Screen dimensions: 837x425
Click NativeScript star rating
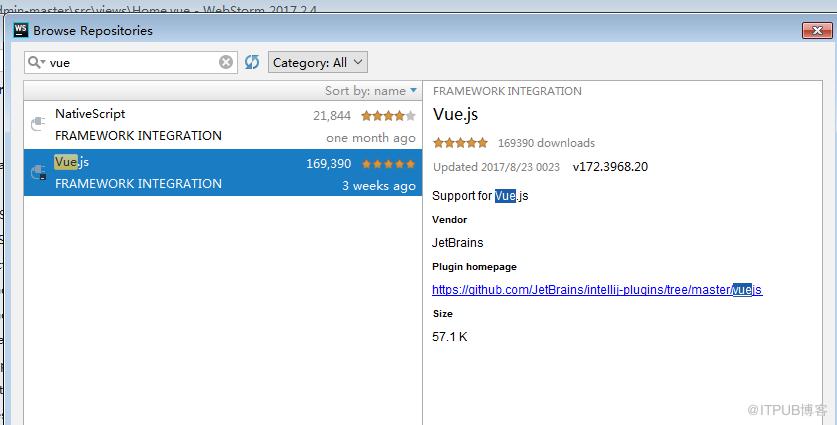click(x=388, y=115)
